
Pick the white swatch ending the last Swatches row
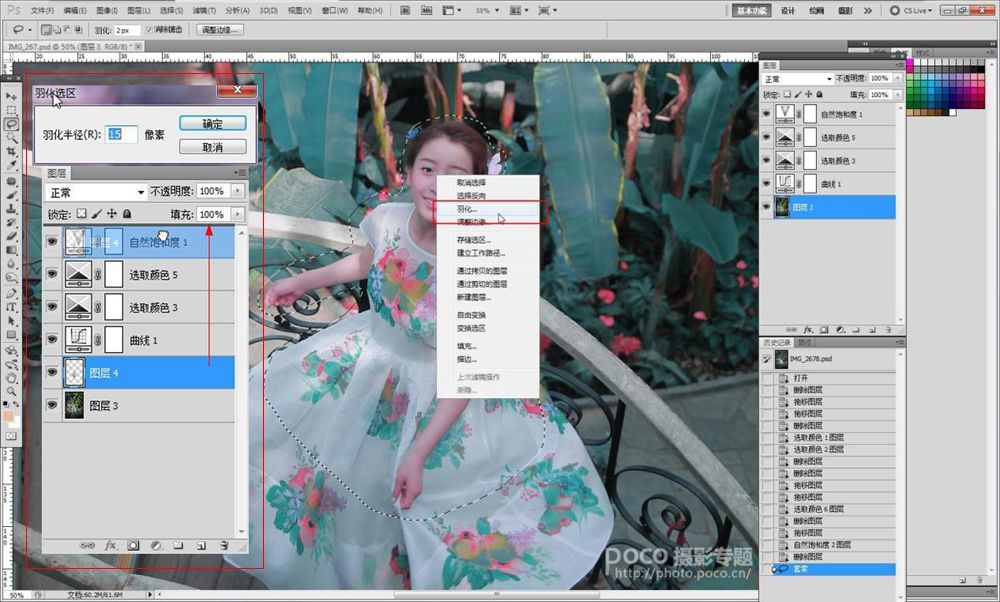(x=952, y=112)
